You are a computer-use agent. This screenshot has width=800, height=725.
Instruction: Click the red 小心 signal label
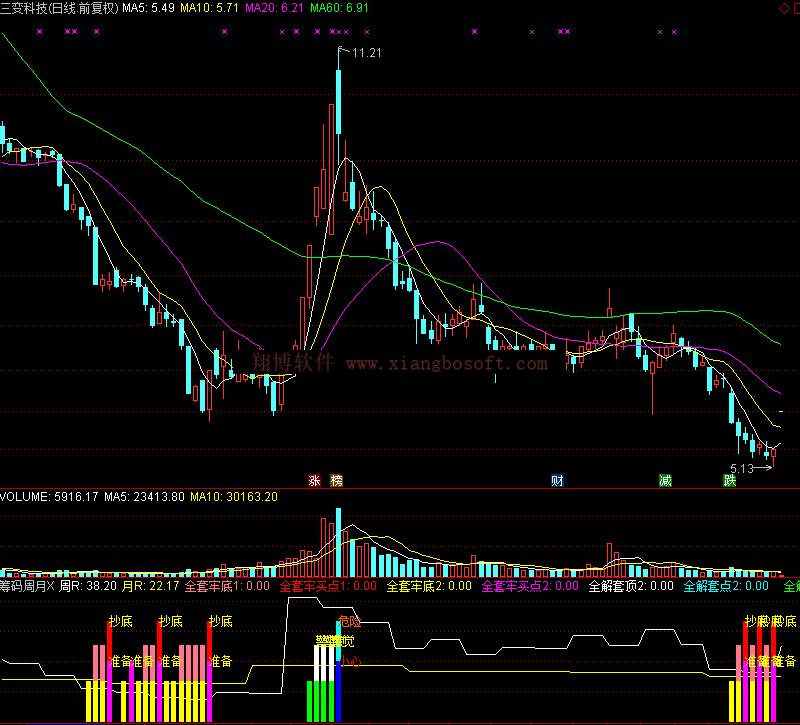point(351,662)
